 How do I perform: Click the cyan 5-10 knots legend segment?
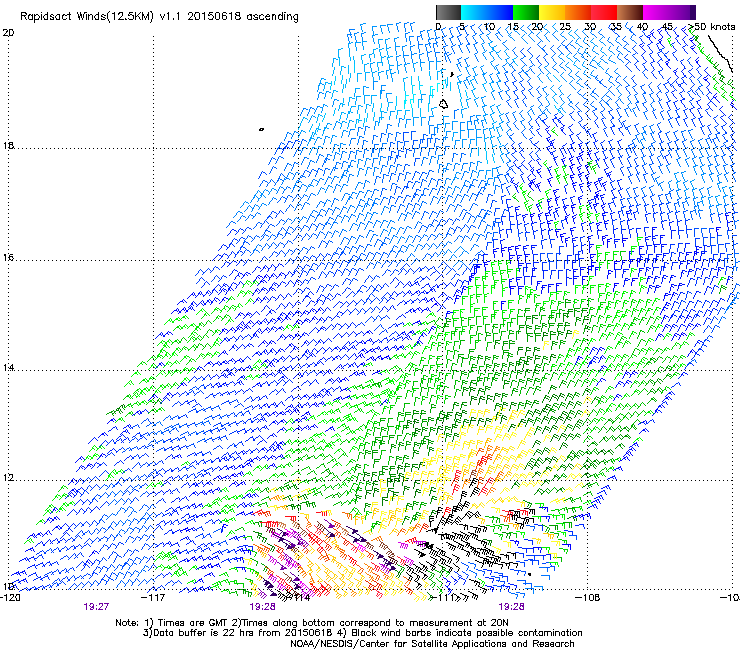point(474,12)
